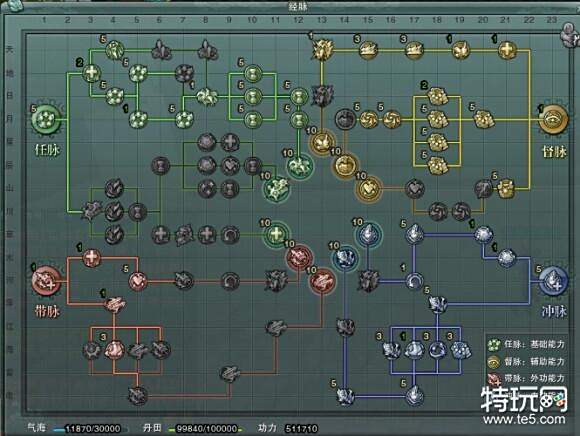Image resolution: width=580 pixels, height=436 pixels.
Task: Click the 气海 bar showing 11870/30000
Action: pos(92,429)
